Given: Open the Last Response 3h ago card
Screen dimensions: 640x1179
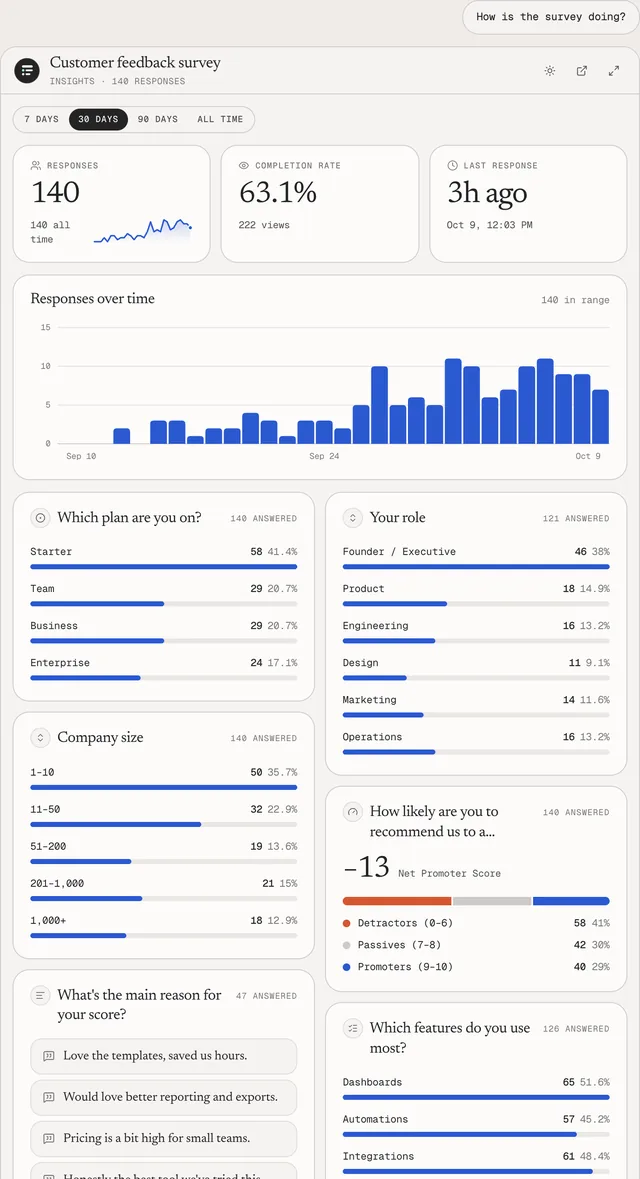Looking at the screenshot, I should 528,204.
